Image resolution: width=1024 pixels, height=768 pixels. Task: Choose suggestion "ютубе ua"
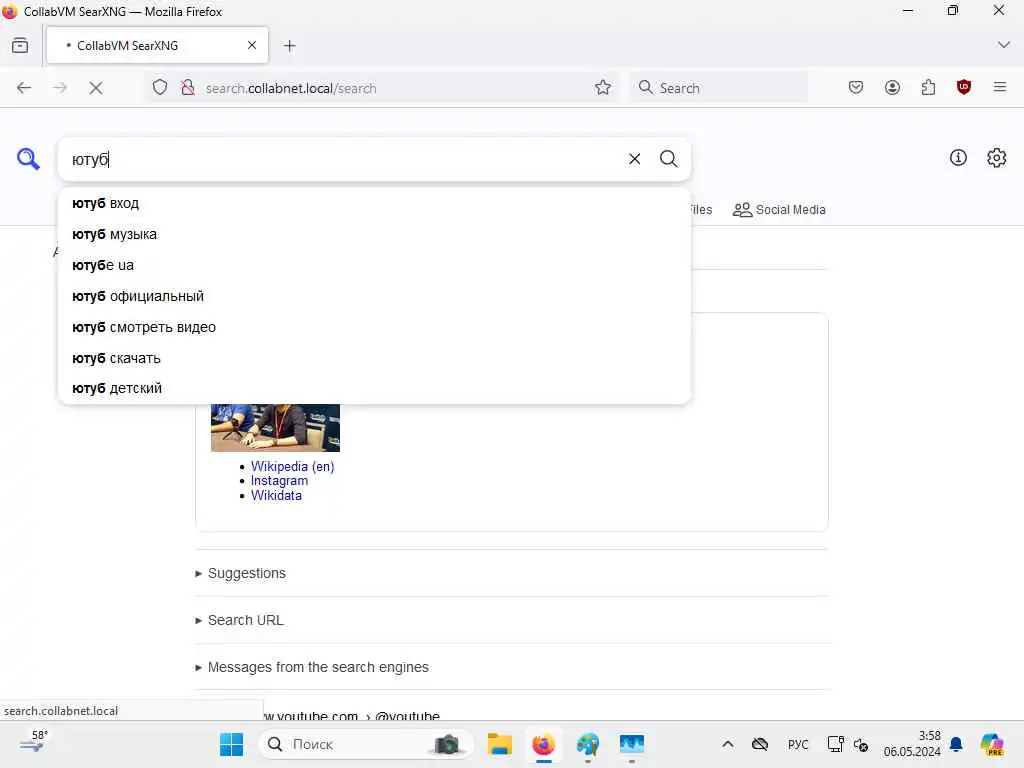(374, 265)
